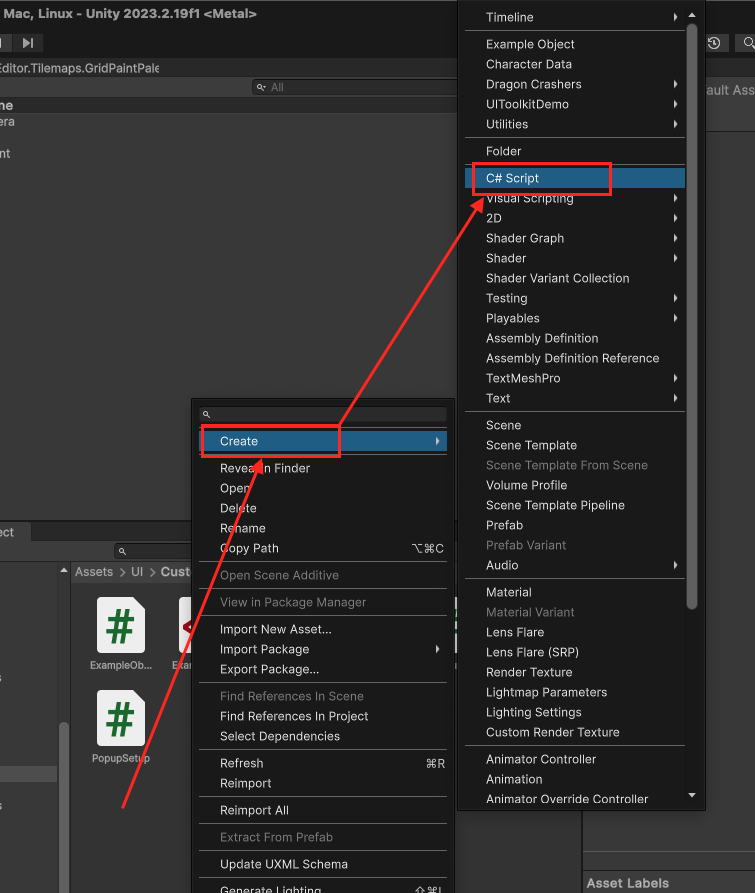Expand the Create submenu arrow
755x893 pixels.
click(x=437, y=441)
